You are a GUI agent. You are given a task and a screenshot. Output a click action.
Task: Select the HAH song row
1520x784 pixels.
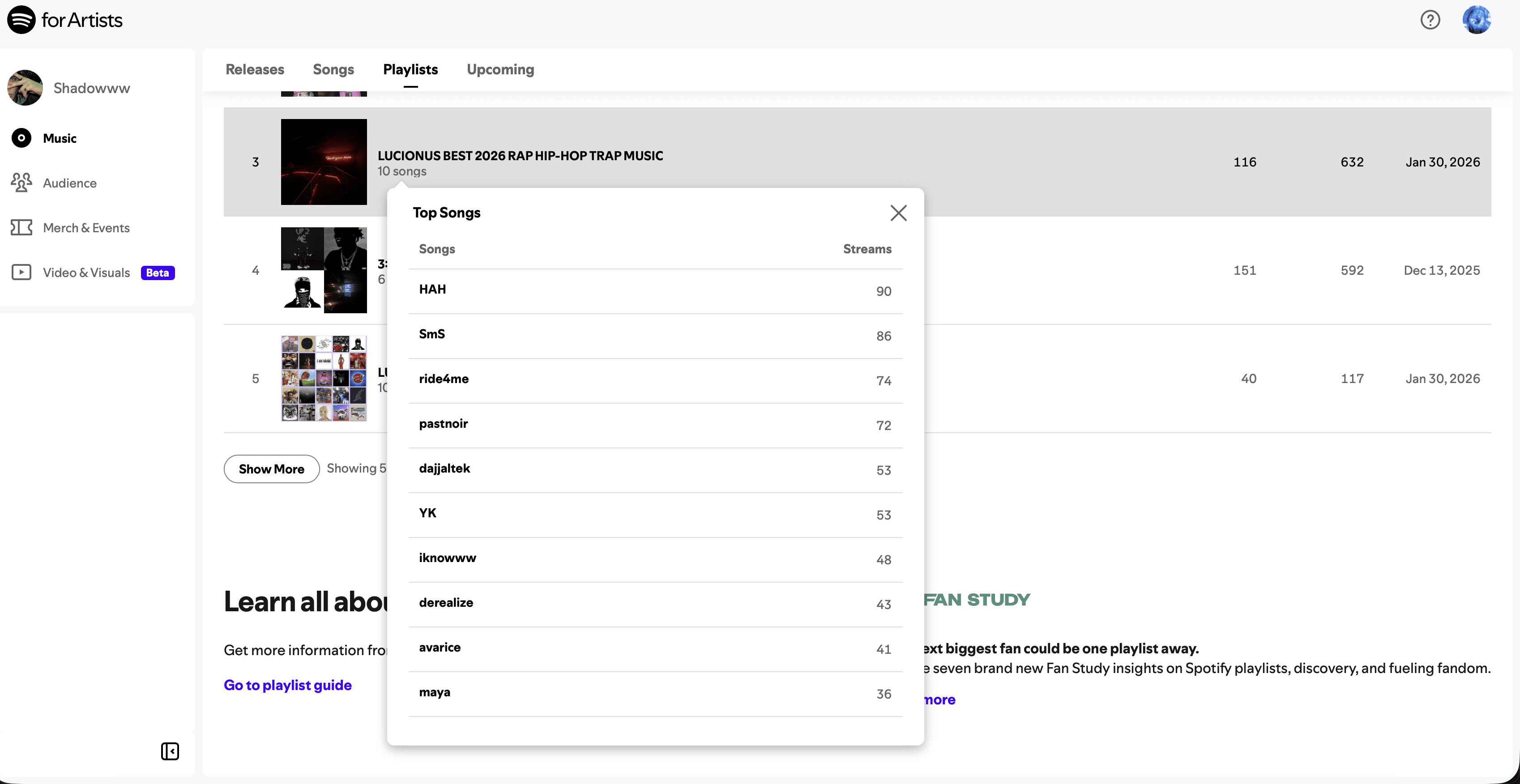point(655,290)
